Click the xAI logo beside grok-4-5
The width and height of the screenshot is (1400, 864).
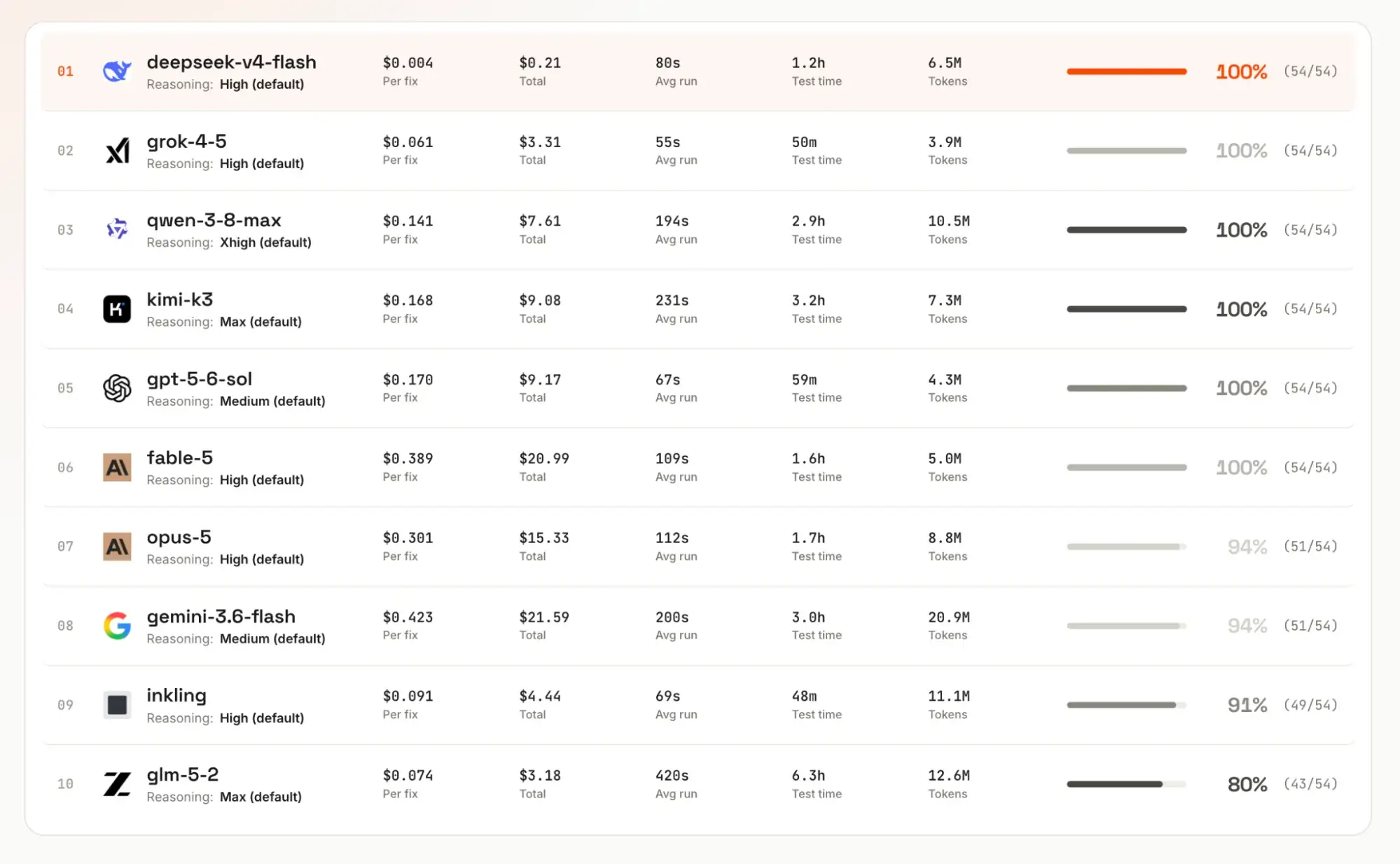click(117, 151)
